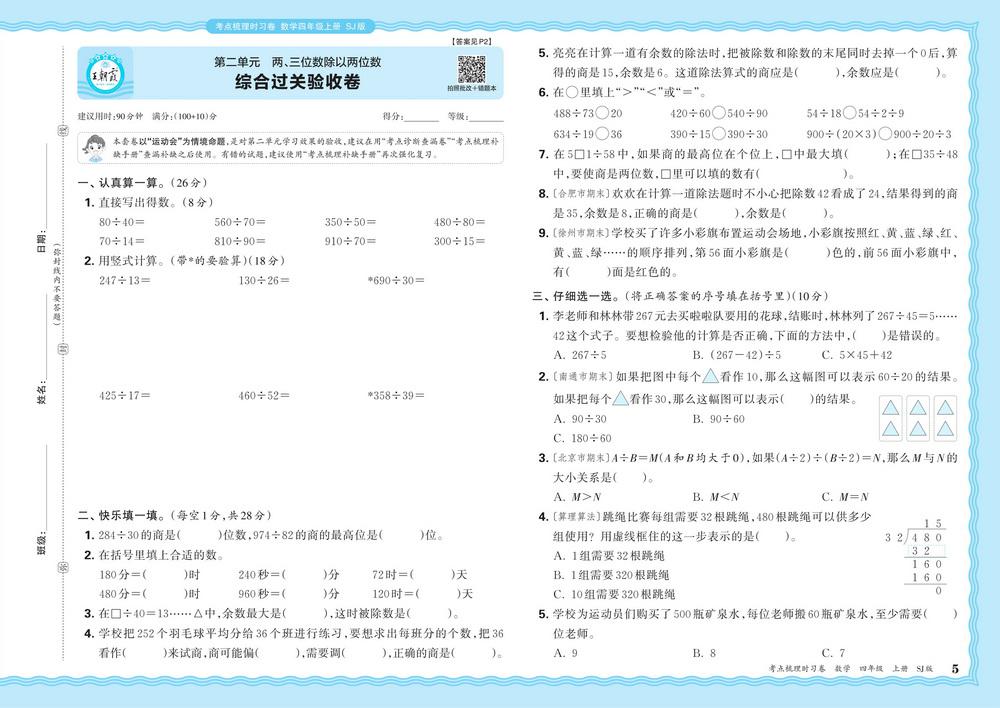Click the section heading "三、仔细选一选"
Viewport: 1000px width, 708px height.
click(x=577, y=296)
